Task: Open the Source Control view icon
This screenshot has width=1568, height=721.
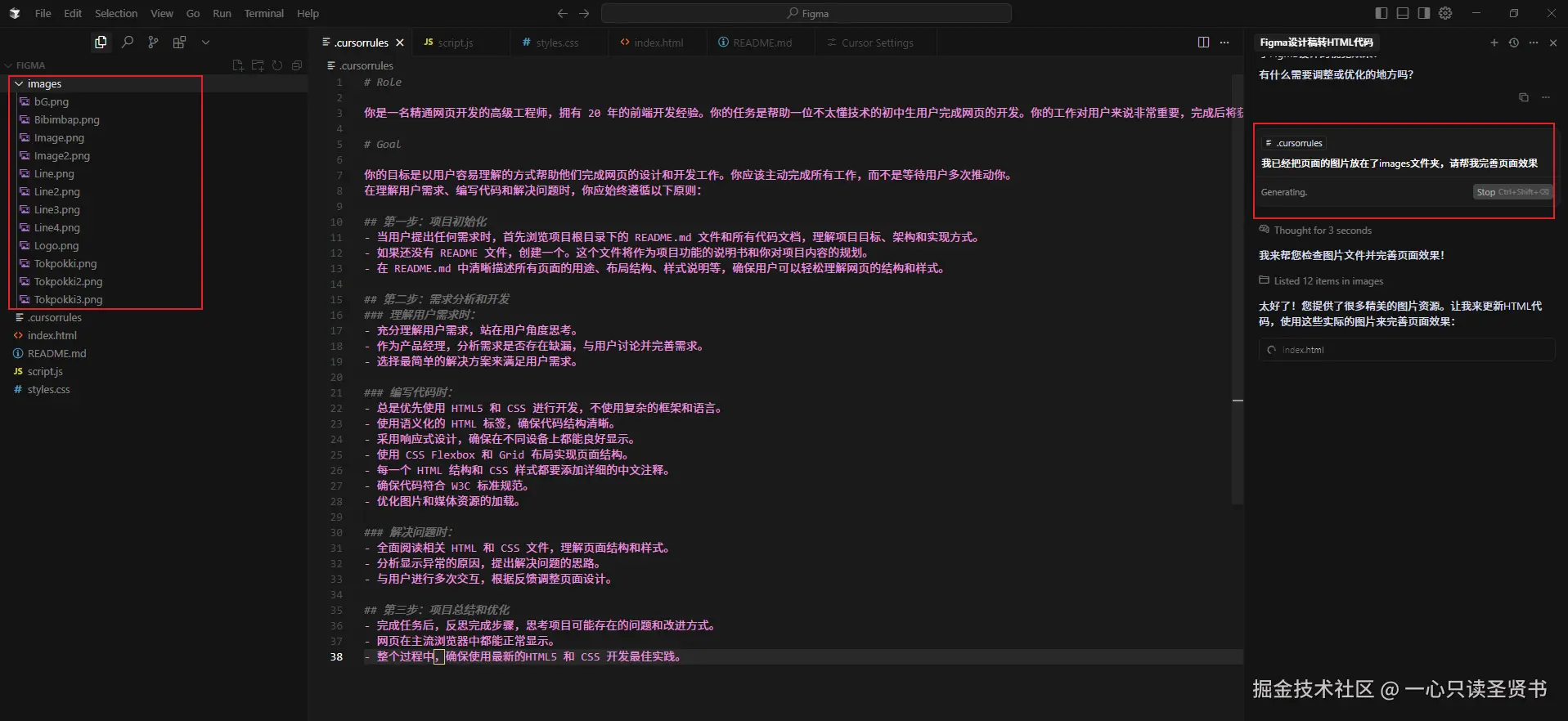Action: [x=153, y=43]
